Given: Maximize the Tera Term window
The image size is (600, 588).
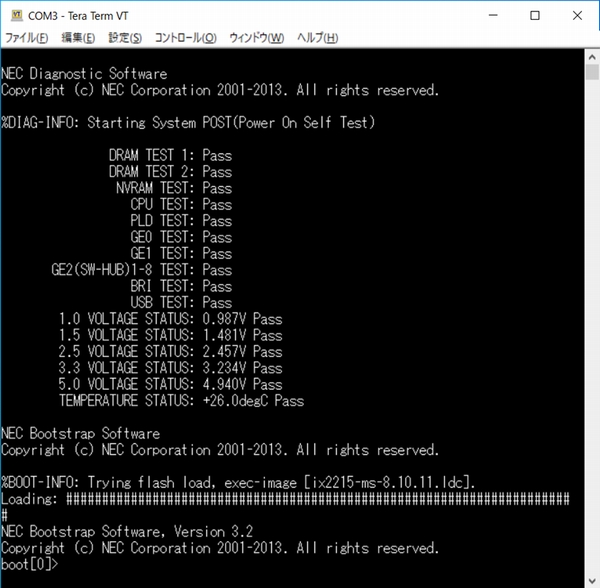Looking at the screenshot, I should [535, 16].
